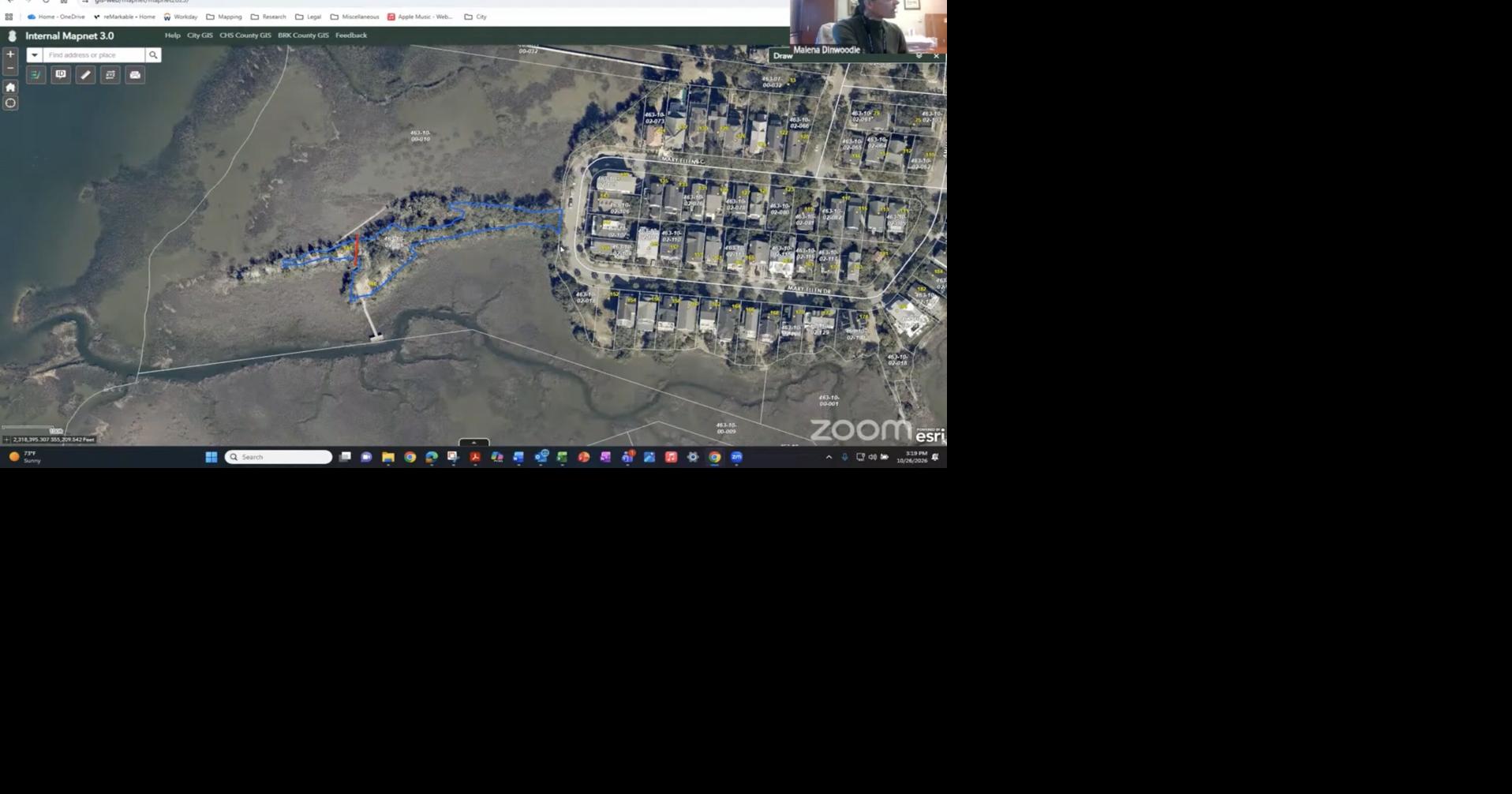The image size is (1512, 794).
Task: Open the XYZ coordinate conversion tool
Action: (110, 75)
